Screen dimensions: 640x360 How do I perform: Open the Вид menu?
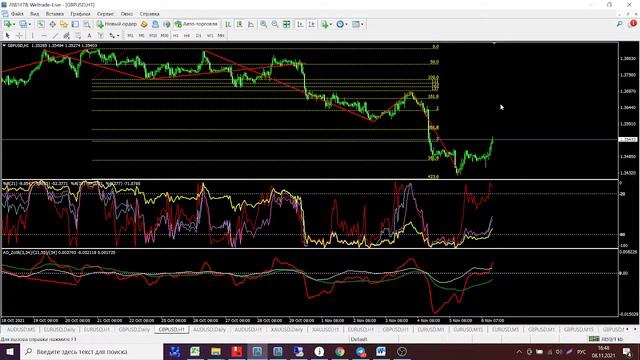point(34,14)
